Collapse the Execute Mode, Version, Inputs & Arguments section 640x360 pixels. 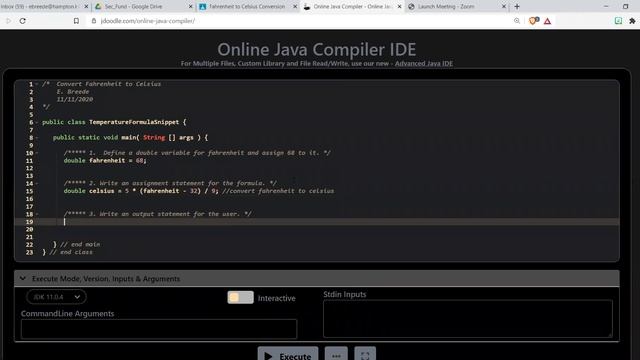pos(317,278)
